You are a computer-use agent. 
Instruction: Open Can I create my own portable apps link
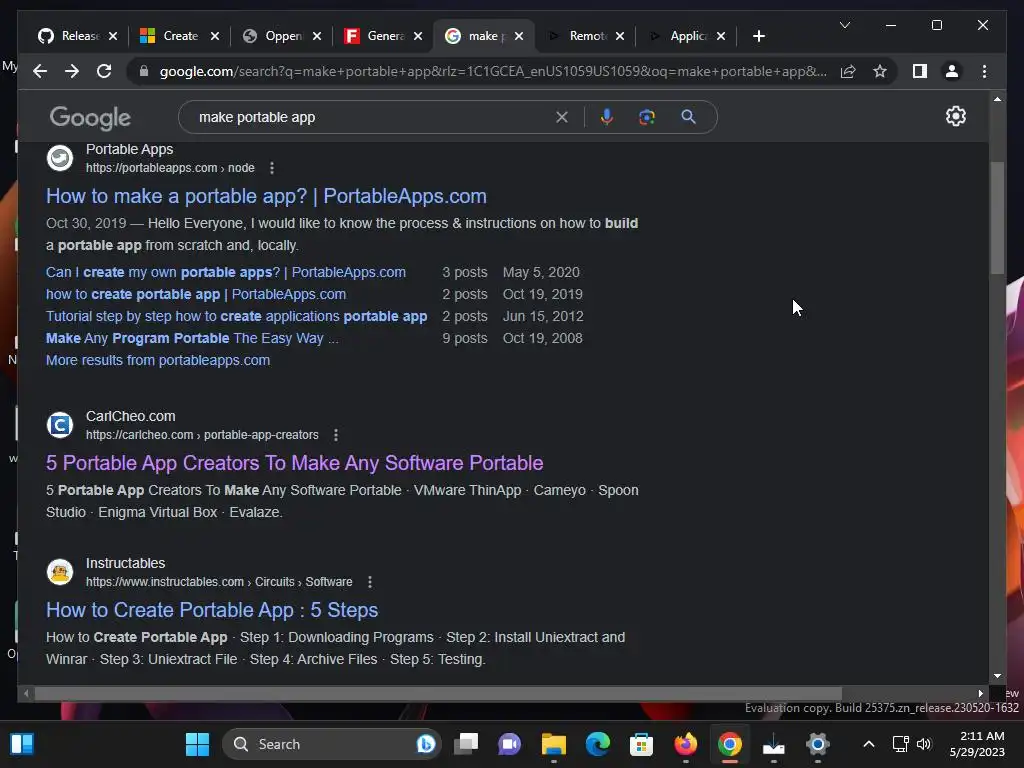225,272
